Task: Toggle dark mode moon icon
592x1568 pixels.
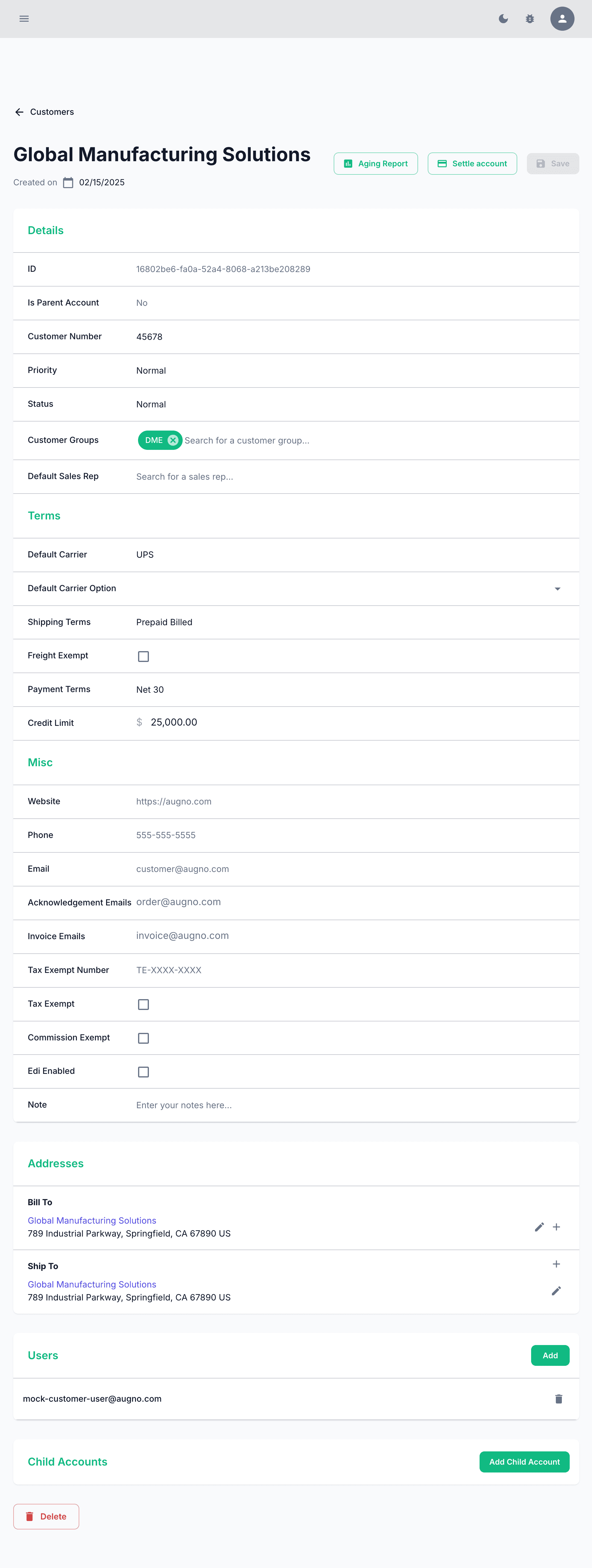Action: coord(503,19)
